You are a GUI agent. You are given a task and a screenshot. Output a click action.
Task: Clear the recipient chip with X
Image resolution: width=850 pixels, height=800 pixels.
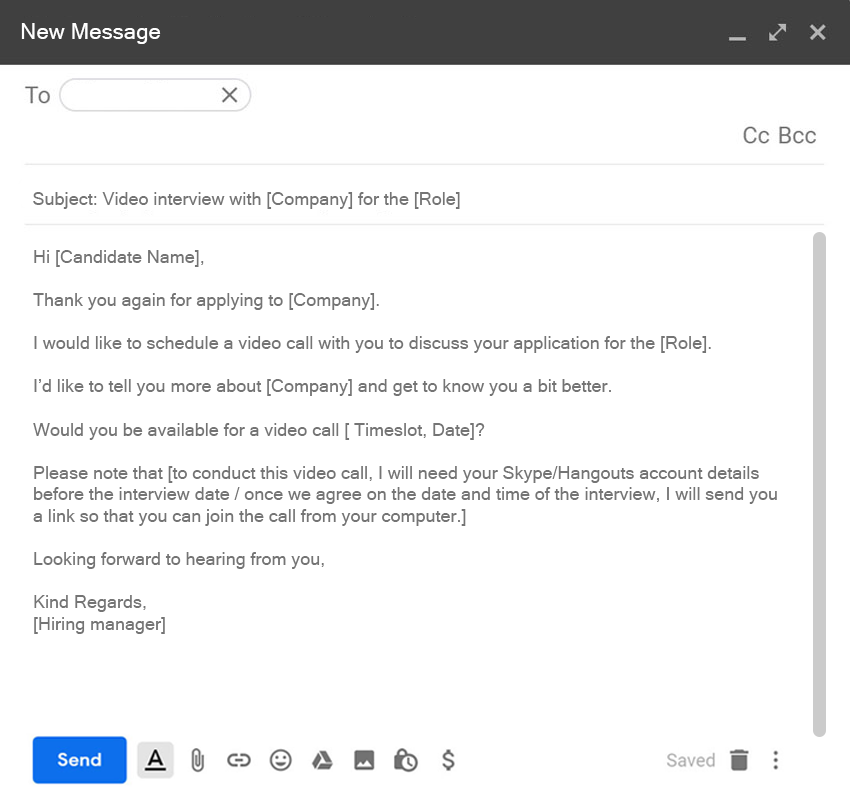[229, 95]
